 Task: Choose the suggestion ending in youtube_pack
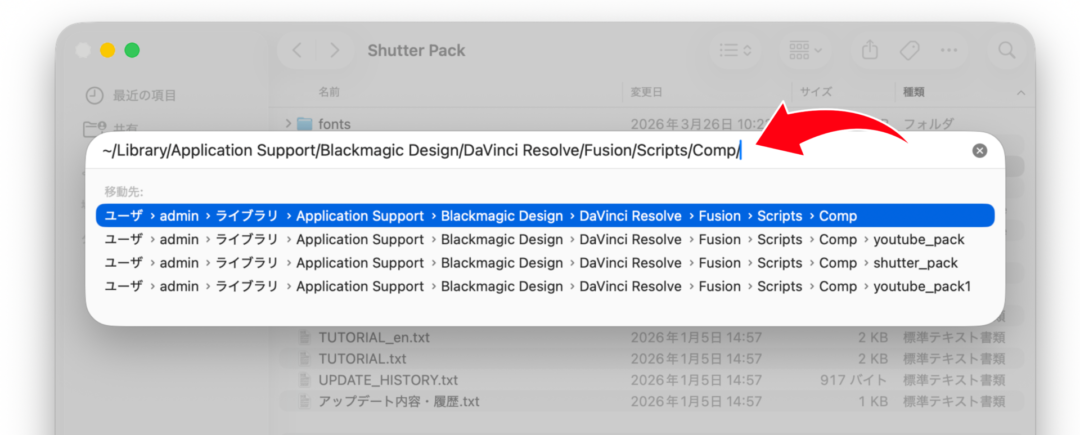(x=545, y=240)
